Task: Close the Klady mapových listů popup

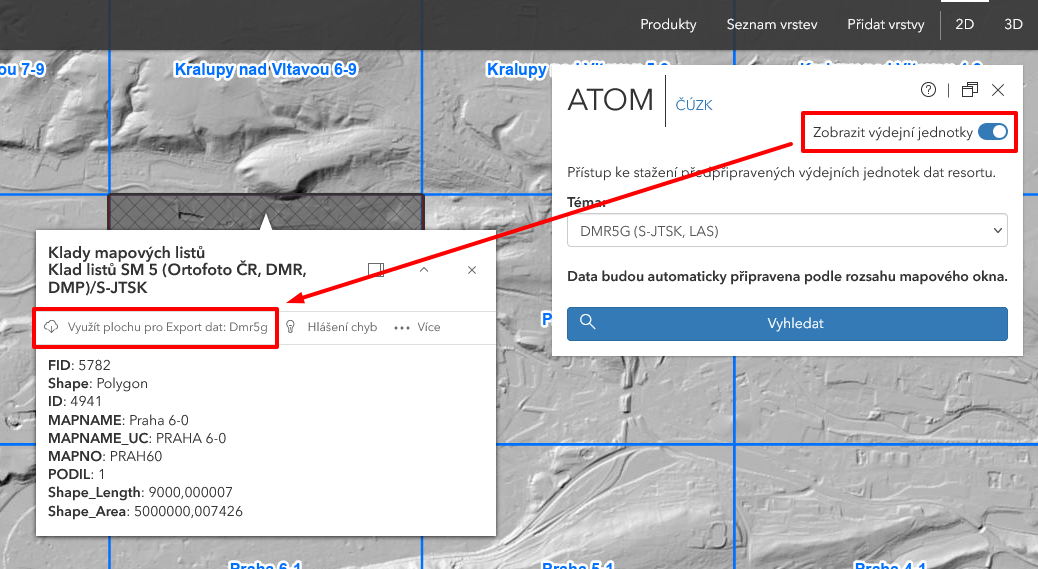Action: pyautogui.click(x=472, y=270)
